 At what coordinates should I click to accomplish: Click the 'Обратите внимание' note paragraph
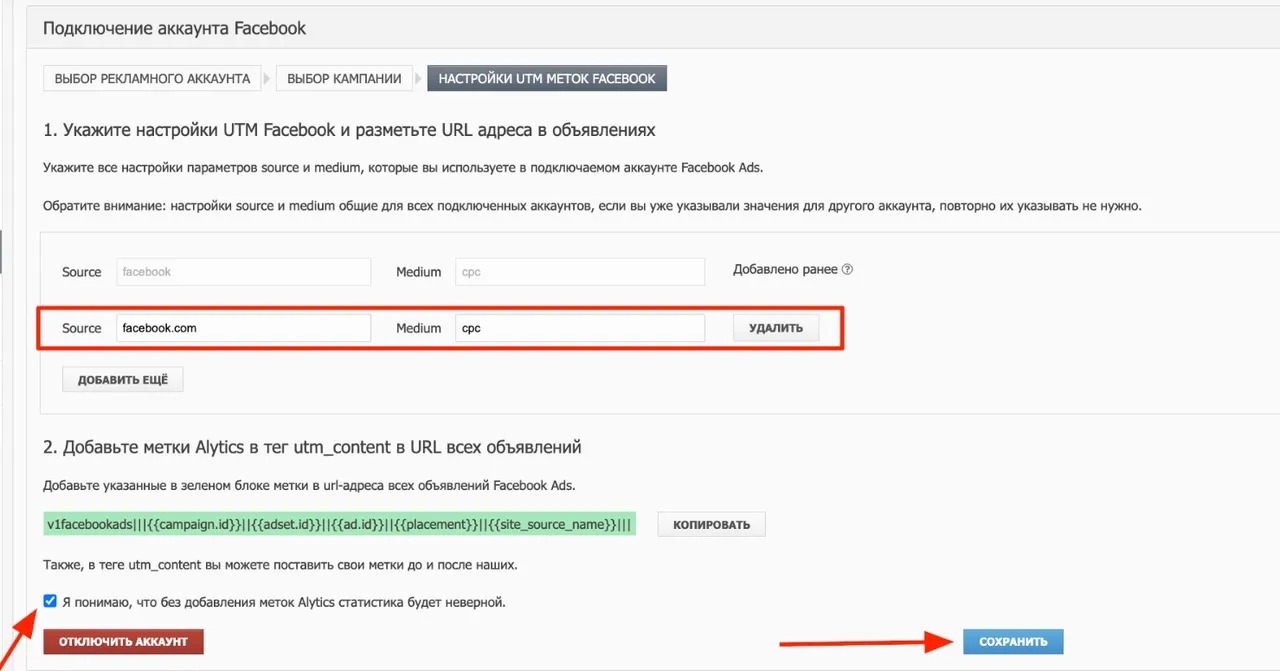click(x=592, y=206)
